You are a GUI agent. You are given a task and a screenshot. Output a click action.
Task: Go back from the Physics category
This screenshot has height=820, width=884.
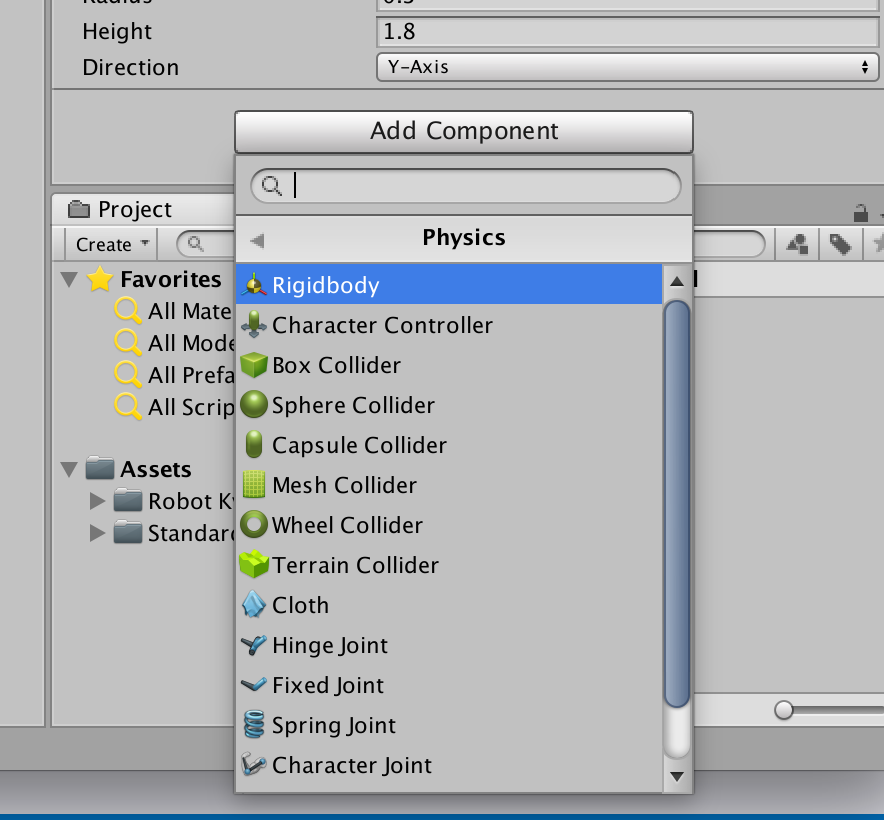pyautogui.click(x=253, y=239)
